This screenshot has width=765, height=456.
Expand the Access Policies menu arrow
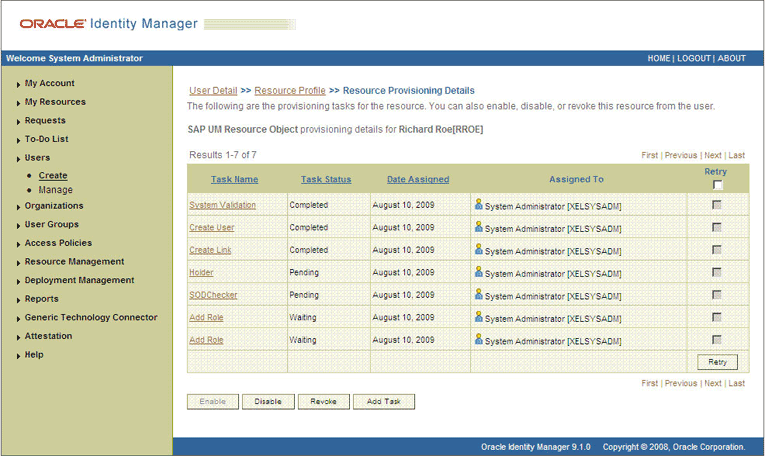(x=18, y=244)
